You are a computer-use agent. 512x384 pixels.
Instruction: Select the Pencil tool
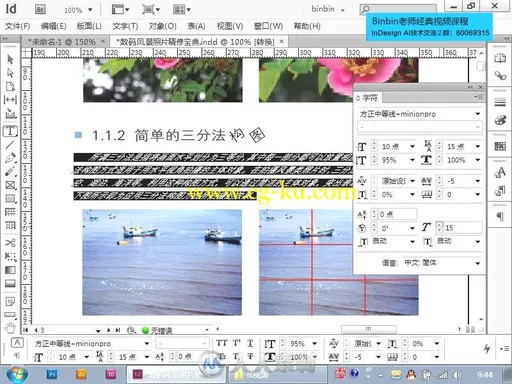10,171
